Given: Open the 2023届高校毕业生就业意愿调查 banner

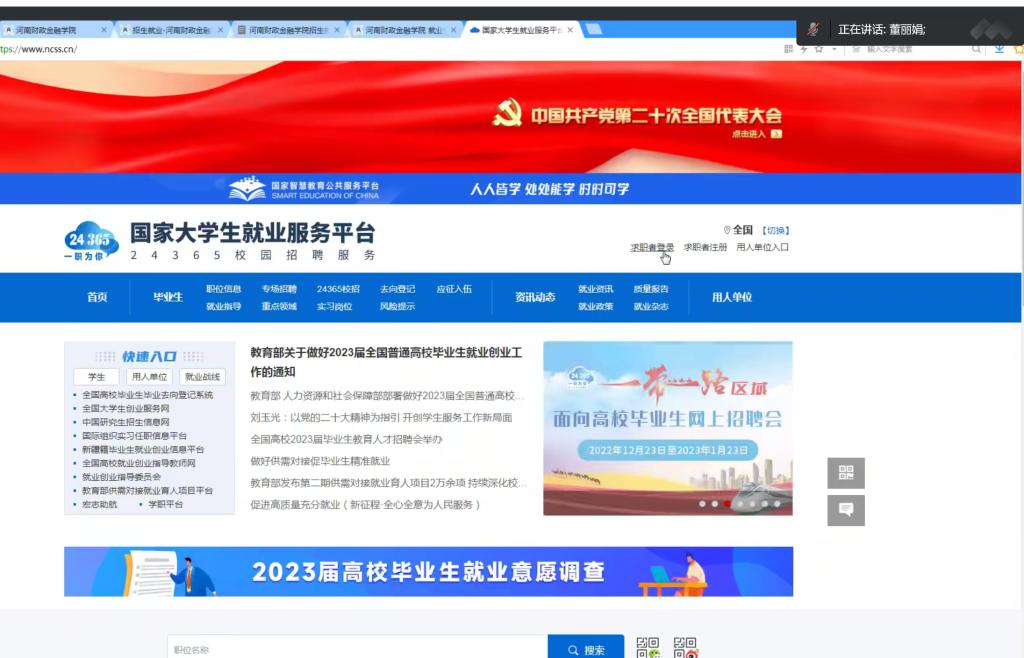Looking at the screenshot, I should [x=428, y=571].
